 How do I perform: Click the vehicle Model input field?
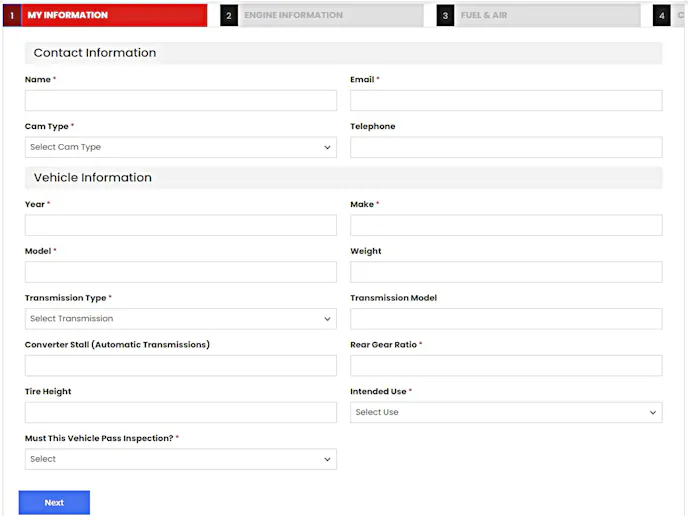[181, 272]
